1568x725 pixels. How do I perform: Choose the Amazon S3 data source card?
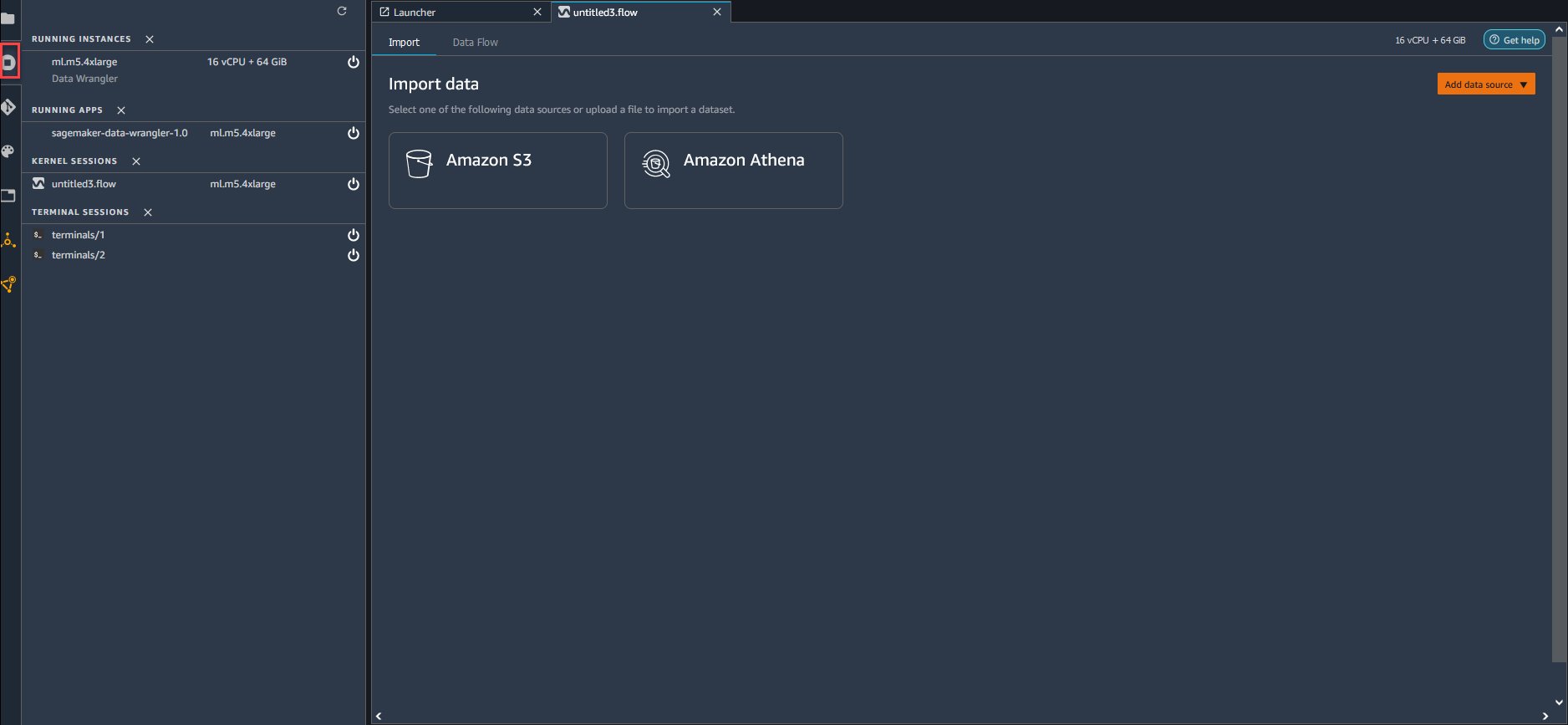click(x=498, y=171)
